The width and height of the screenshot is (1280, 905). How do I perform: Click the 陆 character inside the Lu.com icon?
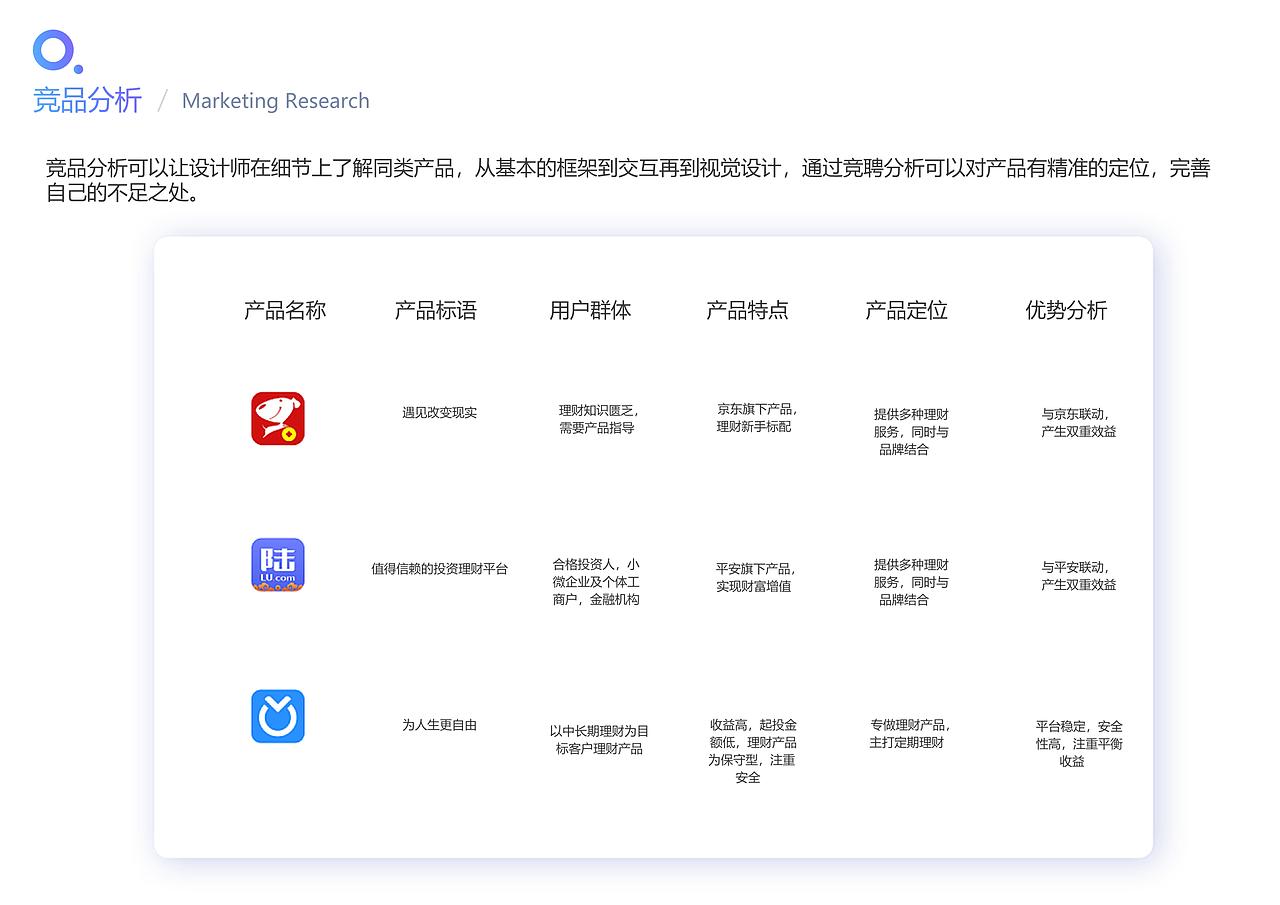(276, 560)
